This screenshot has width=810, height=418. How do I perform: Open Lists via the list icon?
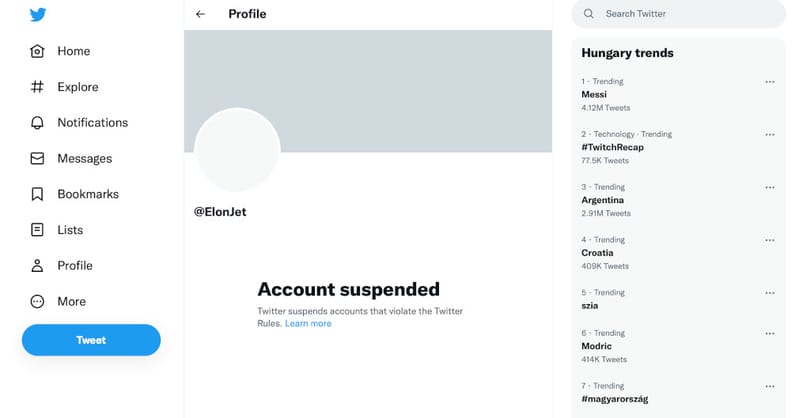pos(37,230)
